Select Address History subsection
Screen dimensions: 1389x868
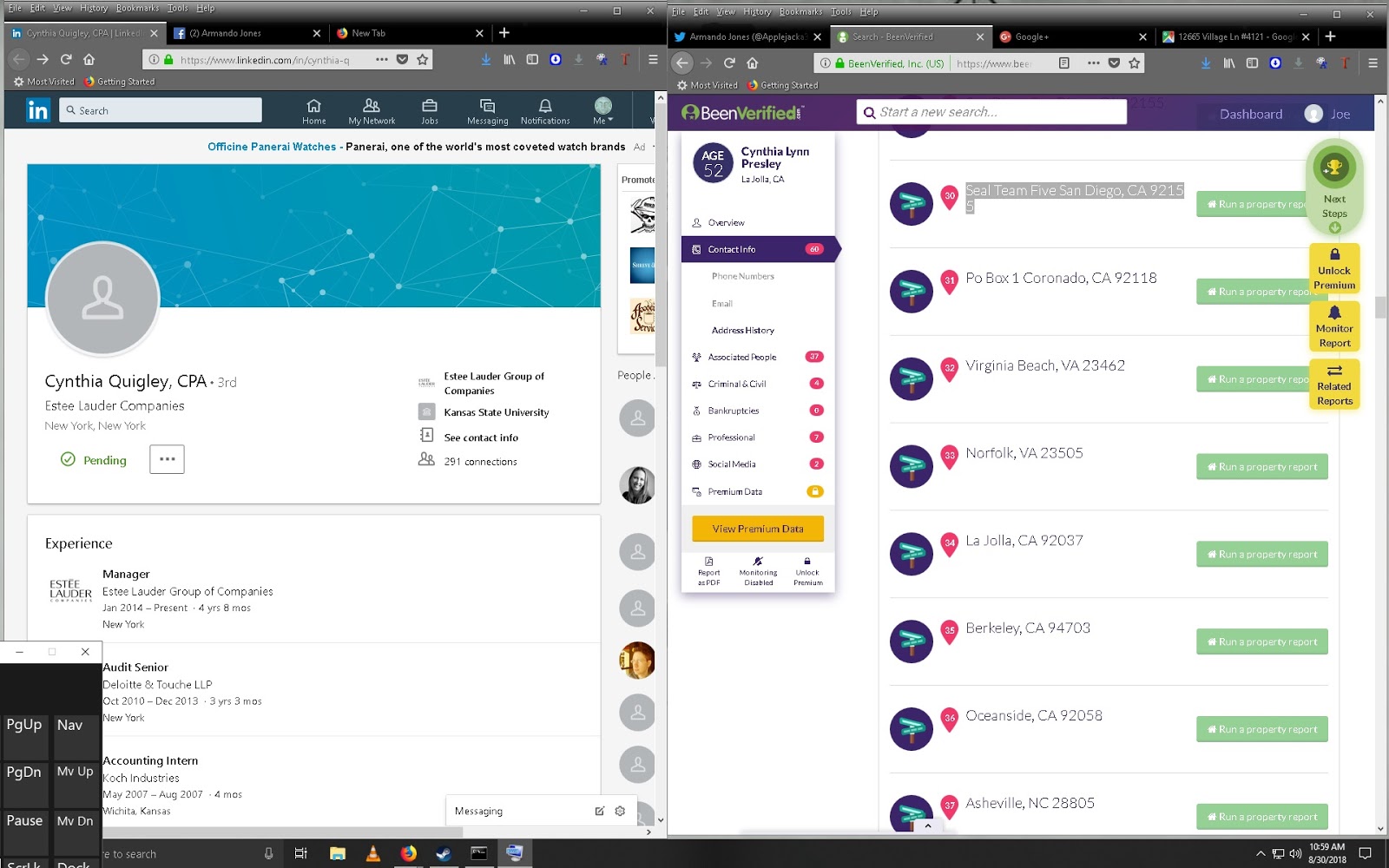point(743,330)
